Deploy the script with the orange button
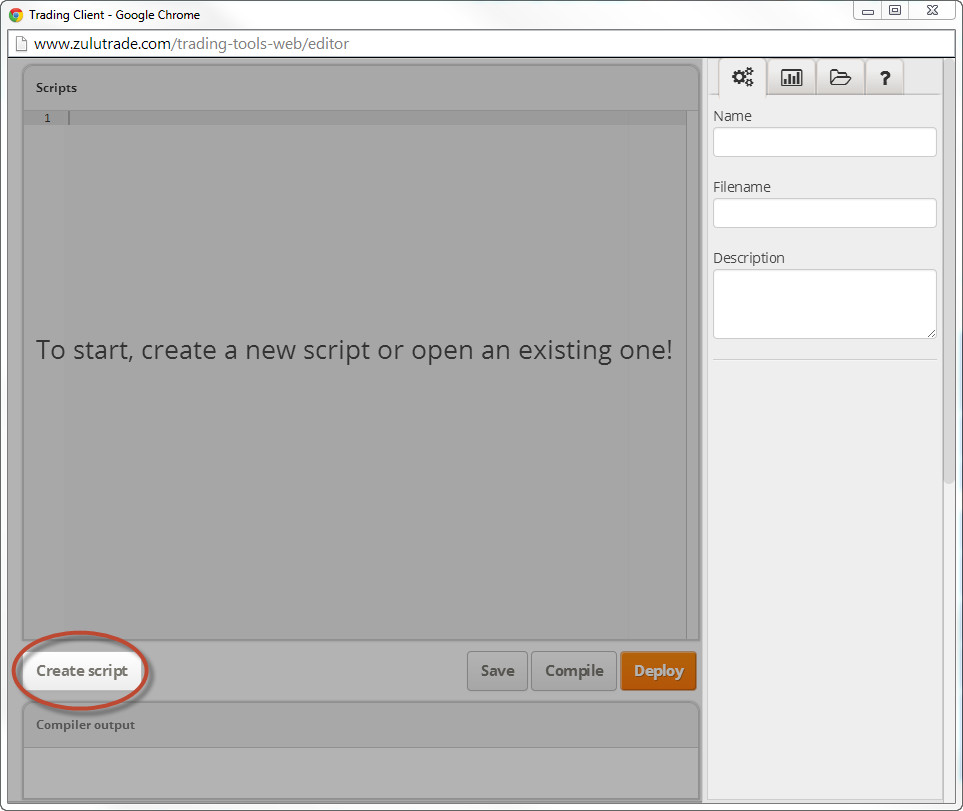 [658, 671]
